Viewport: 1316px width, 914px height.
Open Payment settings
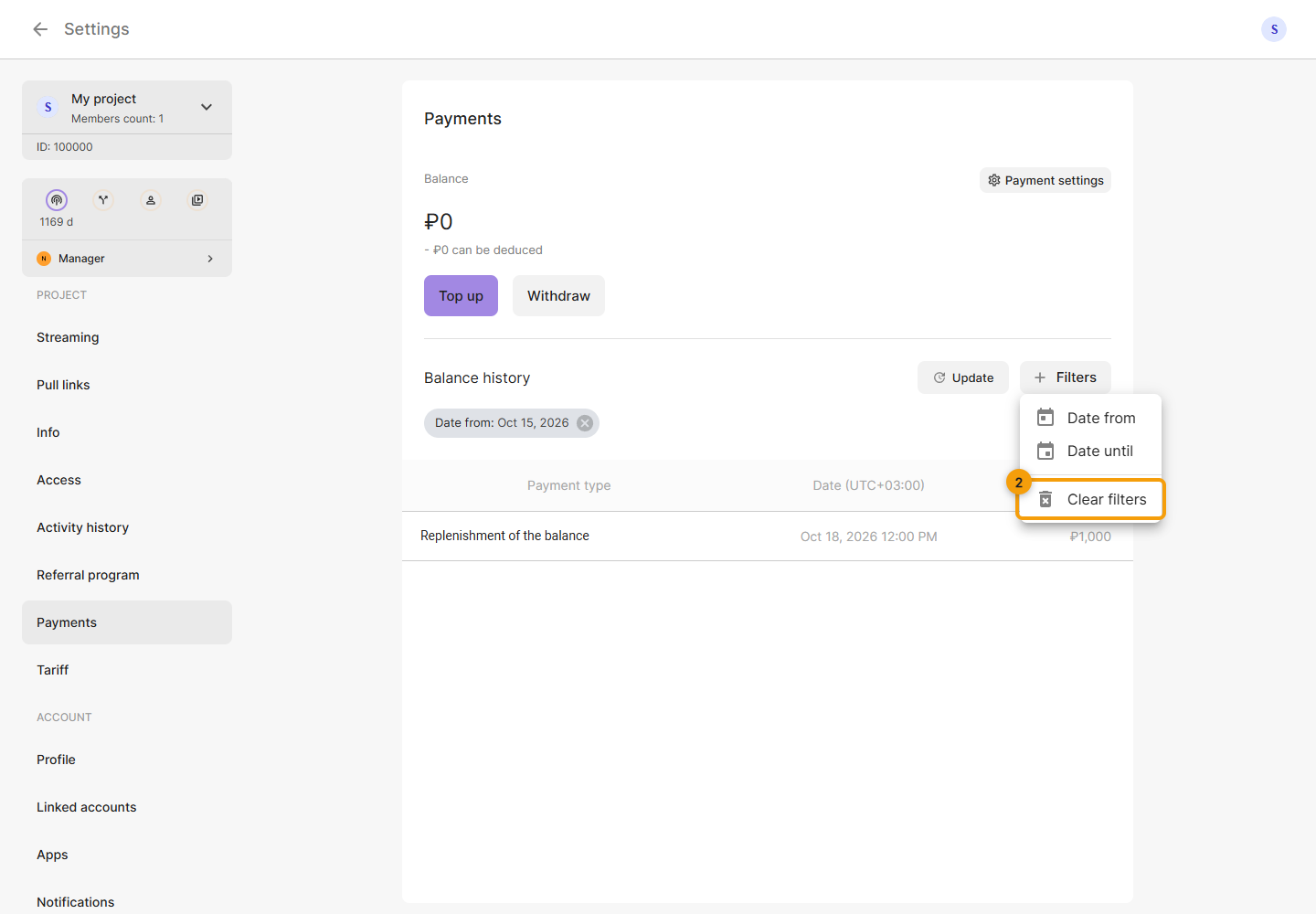(1045, 180)
